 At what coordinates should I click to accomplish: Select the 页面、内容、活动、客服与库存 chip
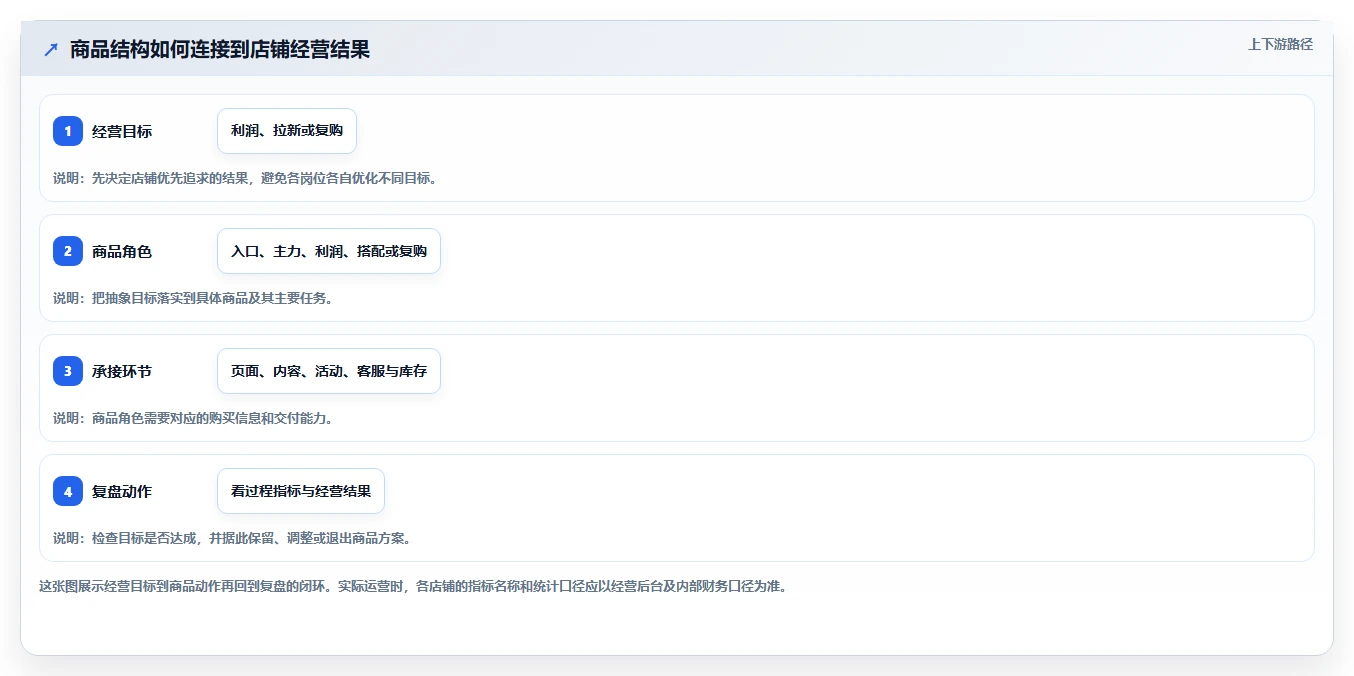pyautogui.click(x=329, y=371)
